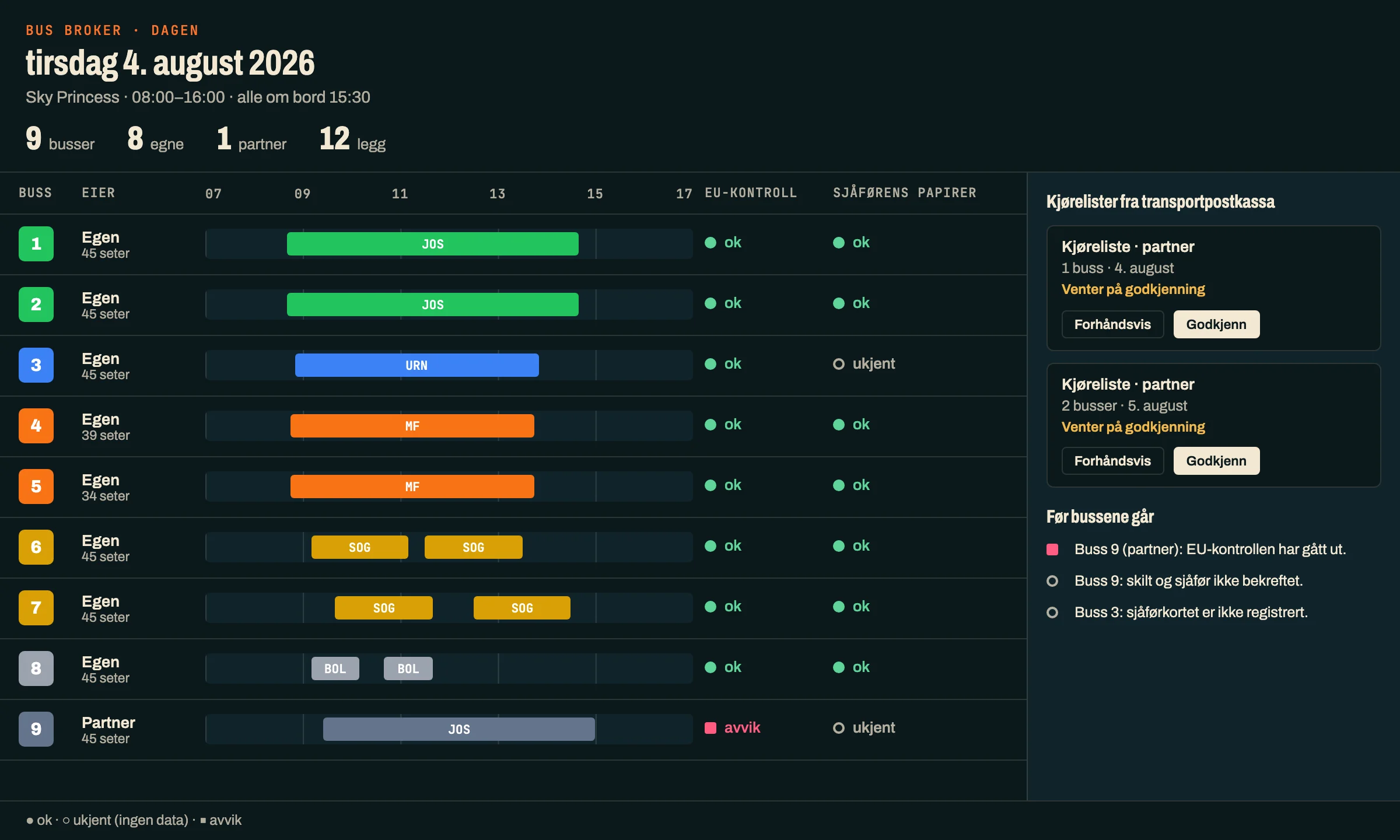Image resolution: width=1400 pixels, height=840 pixels.
Task: Preview the 4. august partner kjøreliste
Action: click(1112, 324)
